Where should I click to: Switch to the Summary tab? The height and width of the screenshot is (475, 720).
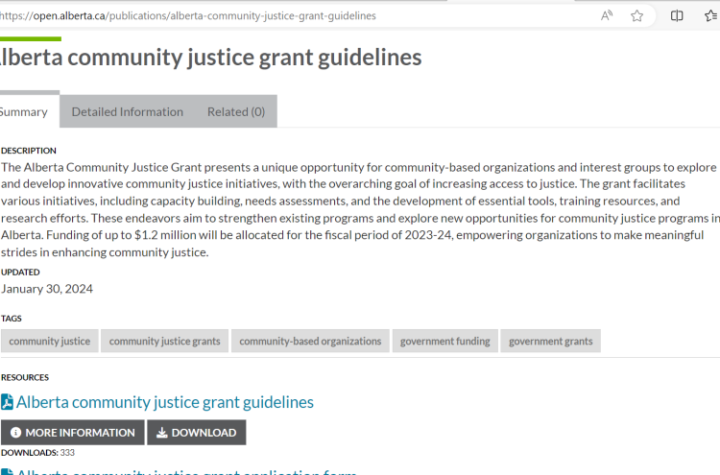(24, 112)
